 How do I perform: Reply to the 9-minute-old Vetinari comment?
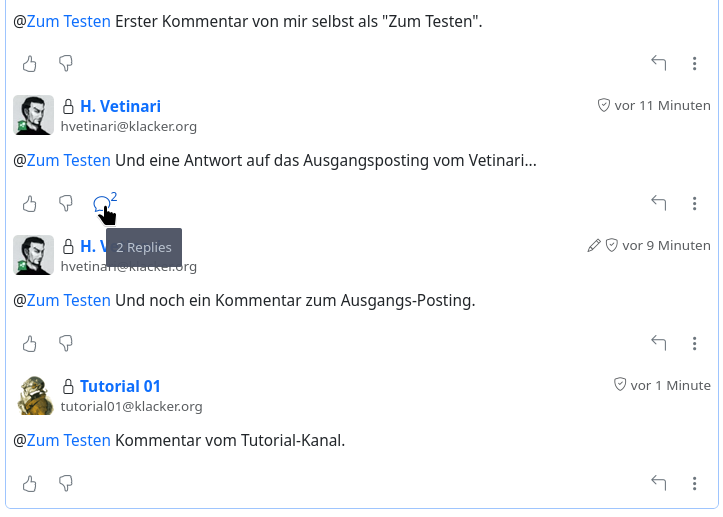(x=659, y=344)
